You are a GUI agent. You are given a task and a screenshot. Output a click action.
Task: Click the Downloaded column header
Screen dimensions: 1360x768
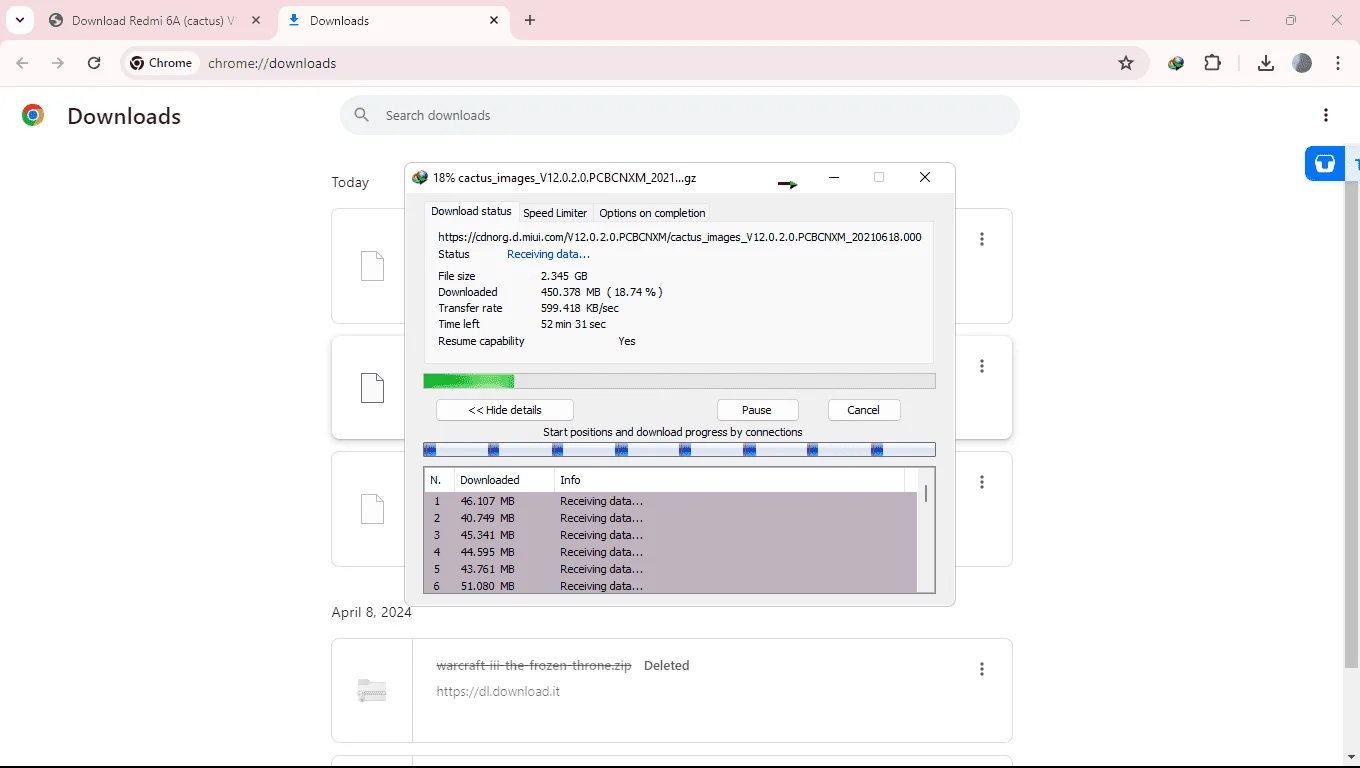(x=504, y=480)
